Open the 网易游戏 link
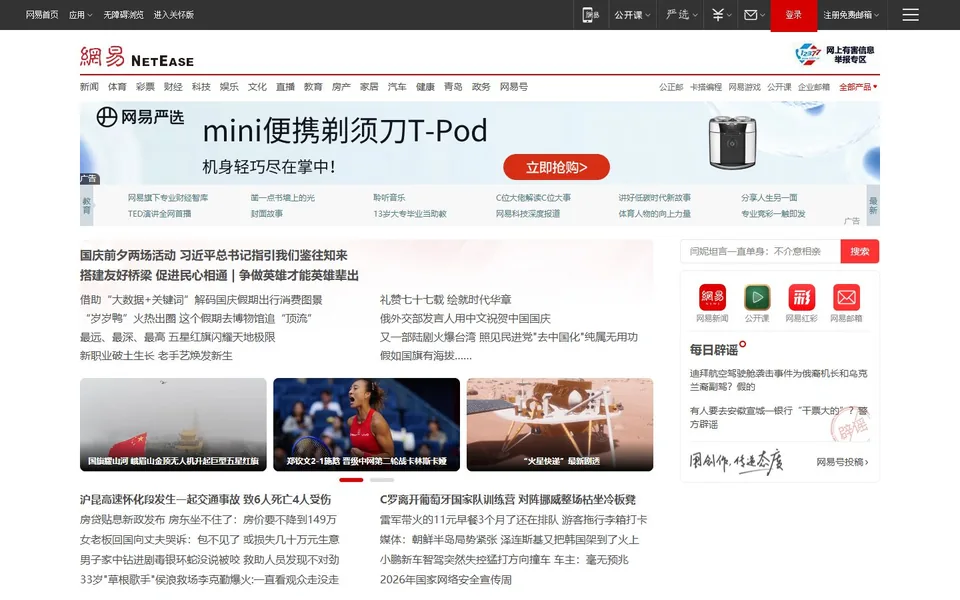 [744, 87]
